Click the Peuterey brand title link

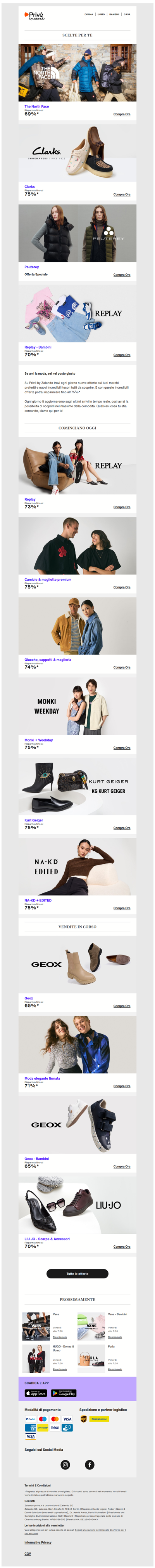[32, 267]
